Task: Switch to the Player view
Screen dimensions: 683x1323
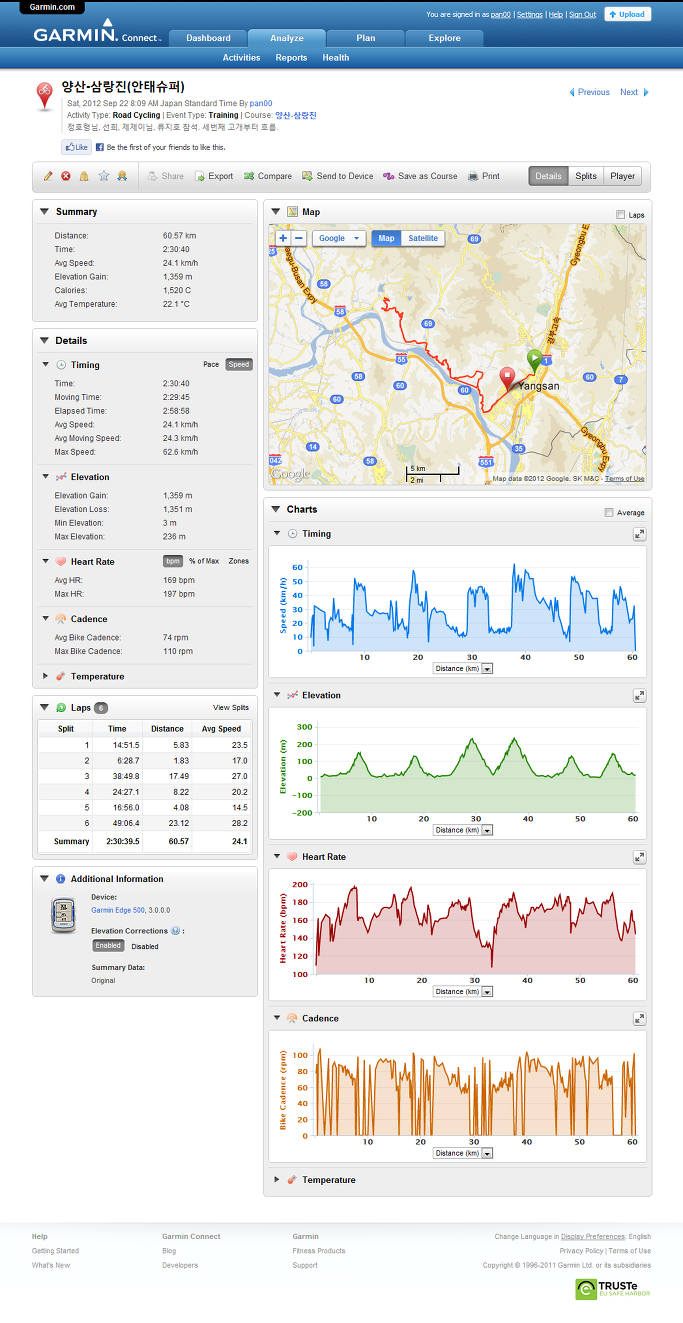Action: (623, 176)
